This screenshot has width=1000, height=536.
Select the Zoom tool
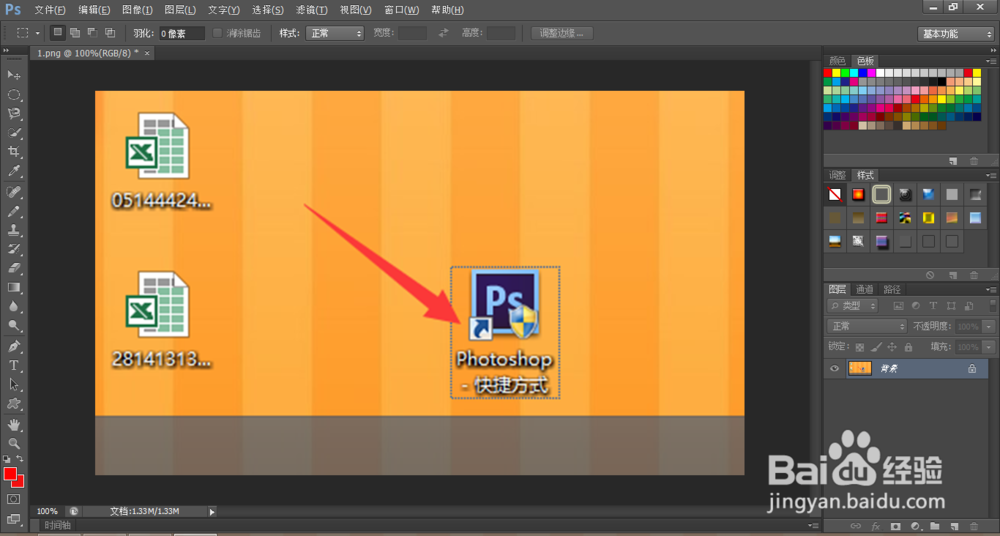click(x=13, y=443)
